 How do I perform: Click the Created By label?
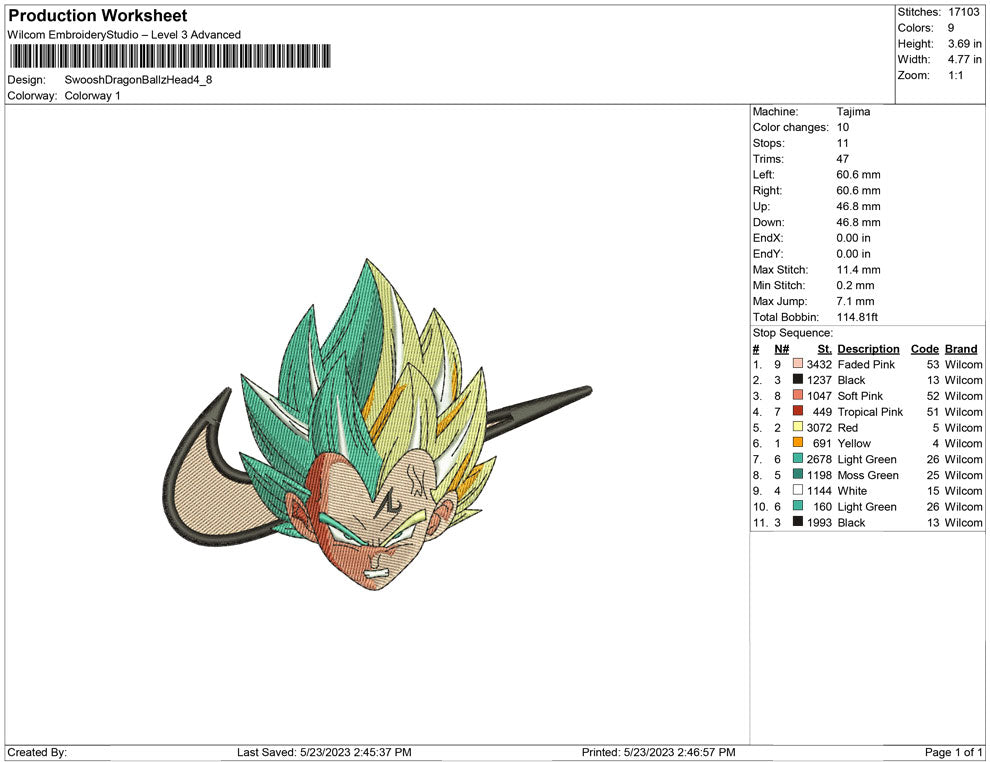pyautogui.click(x=37, y=752)
